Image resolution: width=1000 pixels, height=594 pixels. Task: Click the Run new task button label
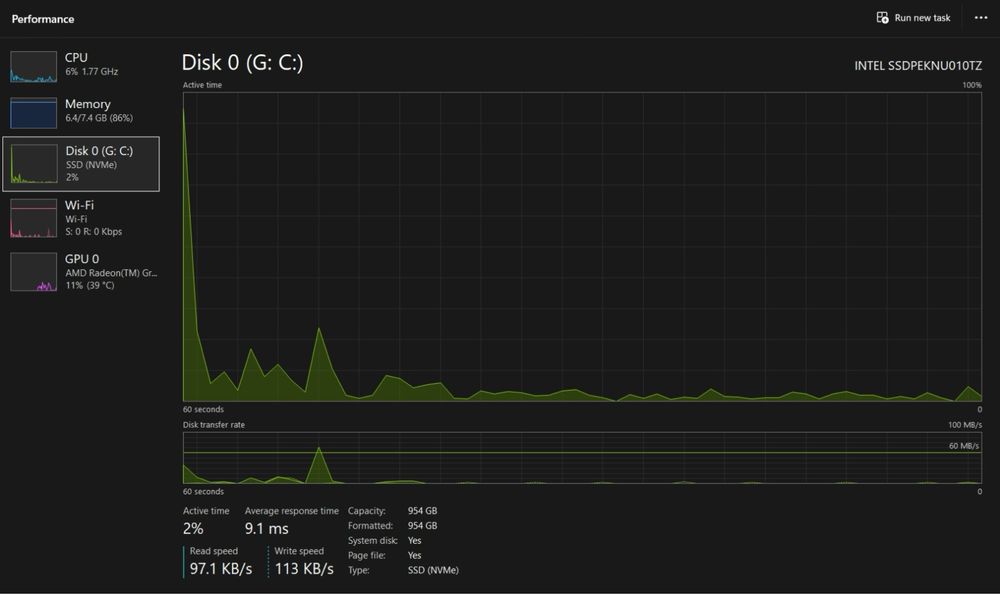click(x=922, y=18)
